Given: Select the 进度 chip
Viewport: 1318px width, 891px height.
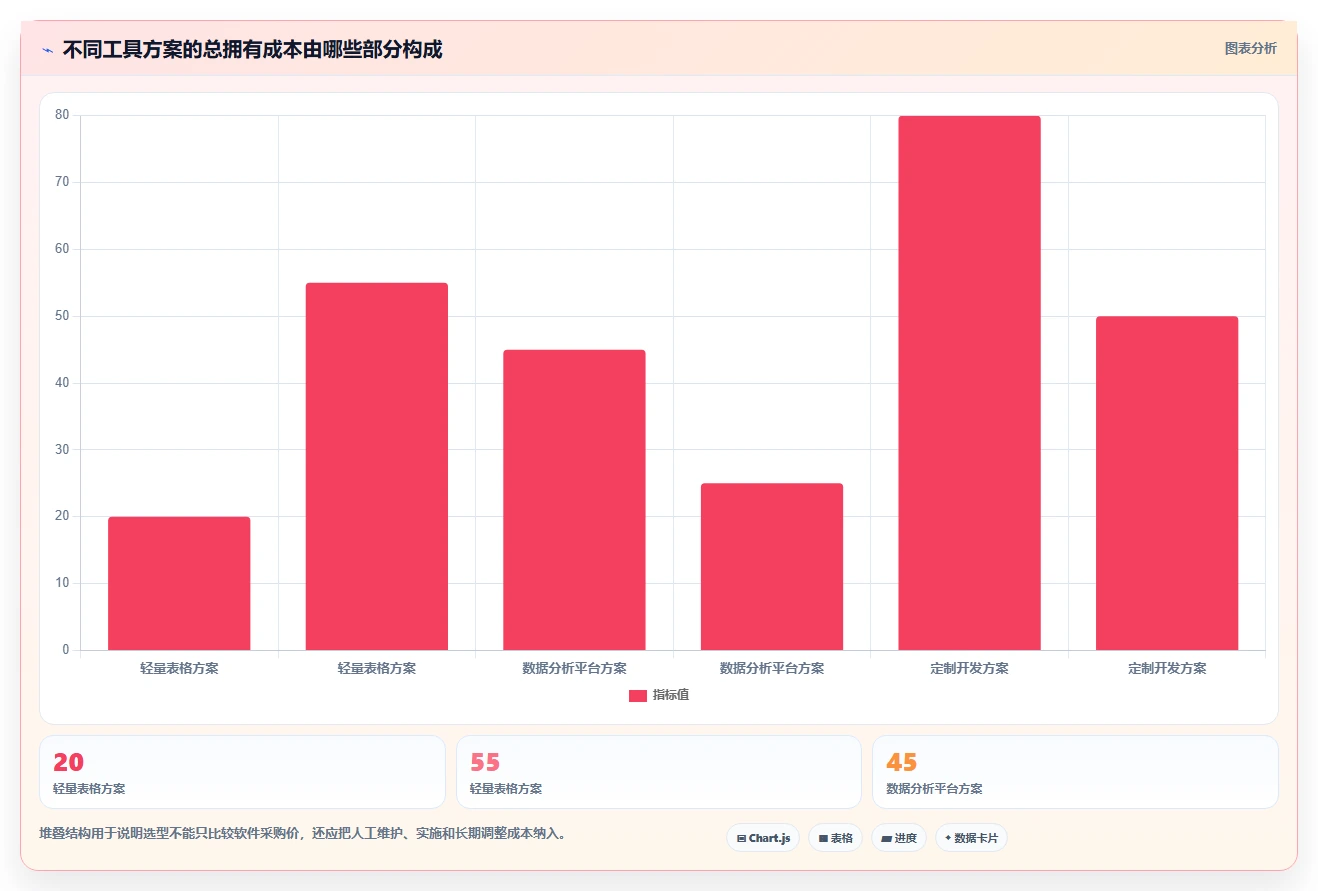Looking at the screenshot, I should click(899, 838).
